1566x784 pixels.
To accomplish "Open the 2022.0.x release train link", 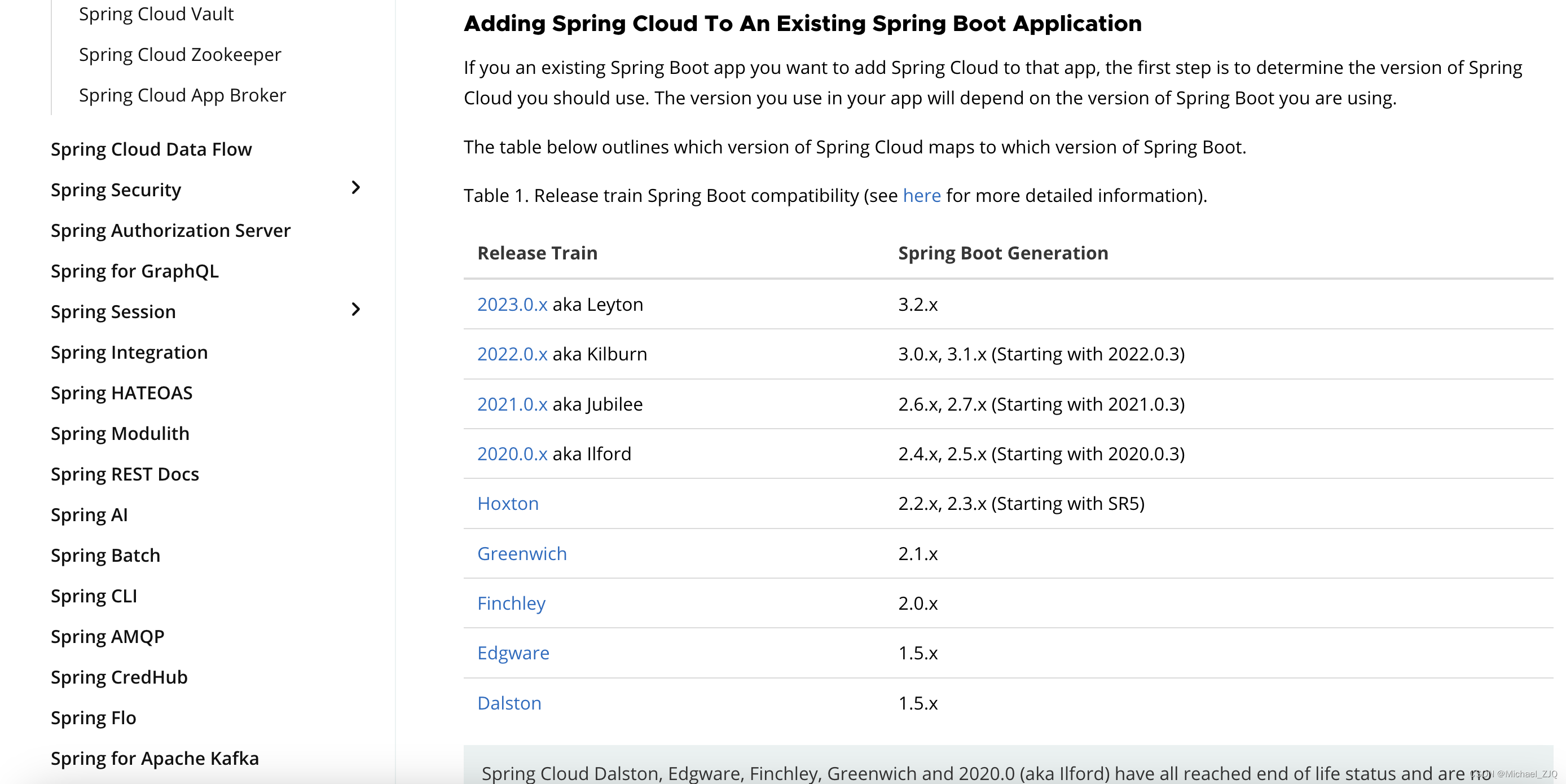I will click(x=512, y=354).
